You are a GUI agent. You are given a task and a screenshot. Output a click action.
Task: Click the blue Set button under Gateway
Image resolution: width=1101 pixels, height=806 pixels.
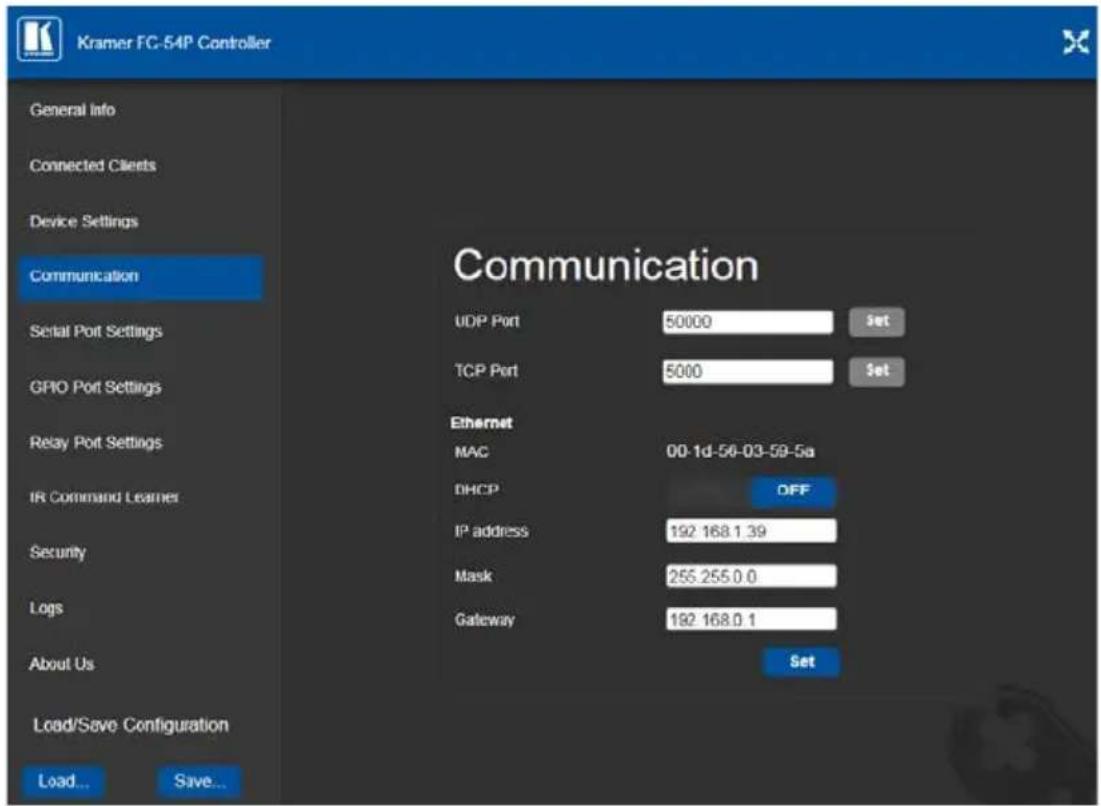(801, 661)
